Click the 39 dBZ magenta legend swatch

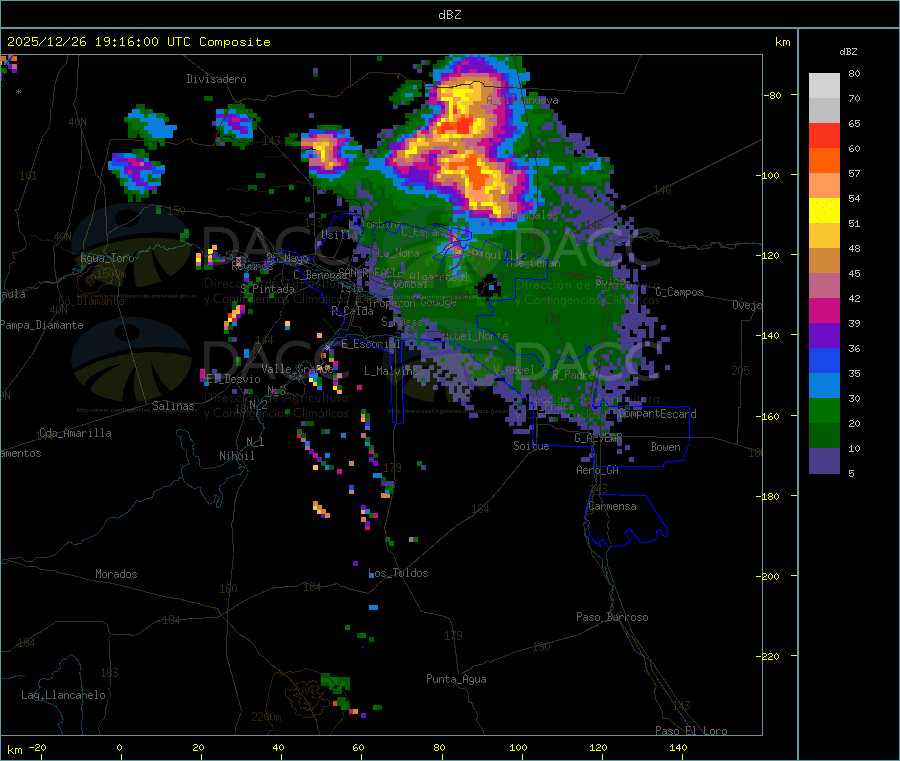824,310
